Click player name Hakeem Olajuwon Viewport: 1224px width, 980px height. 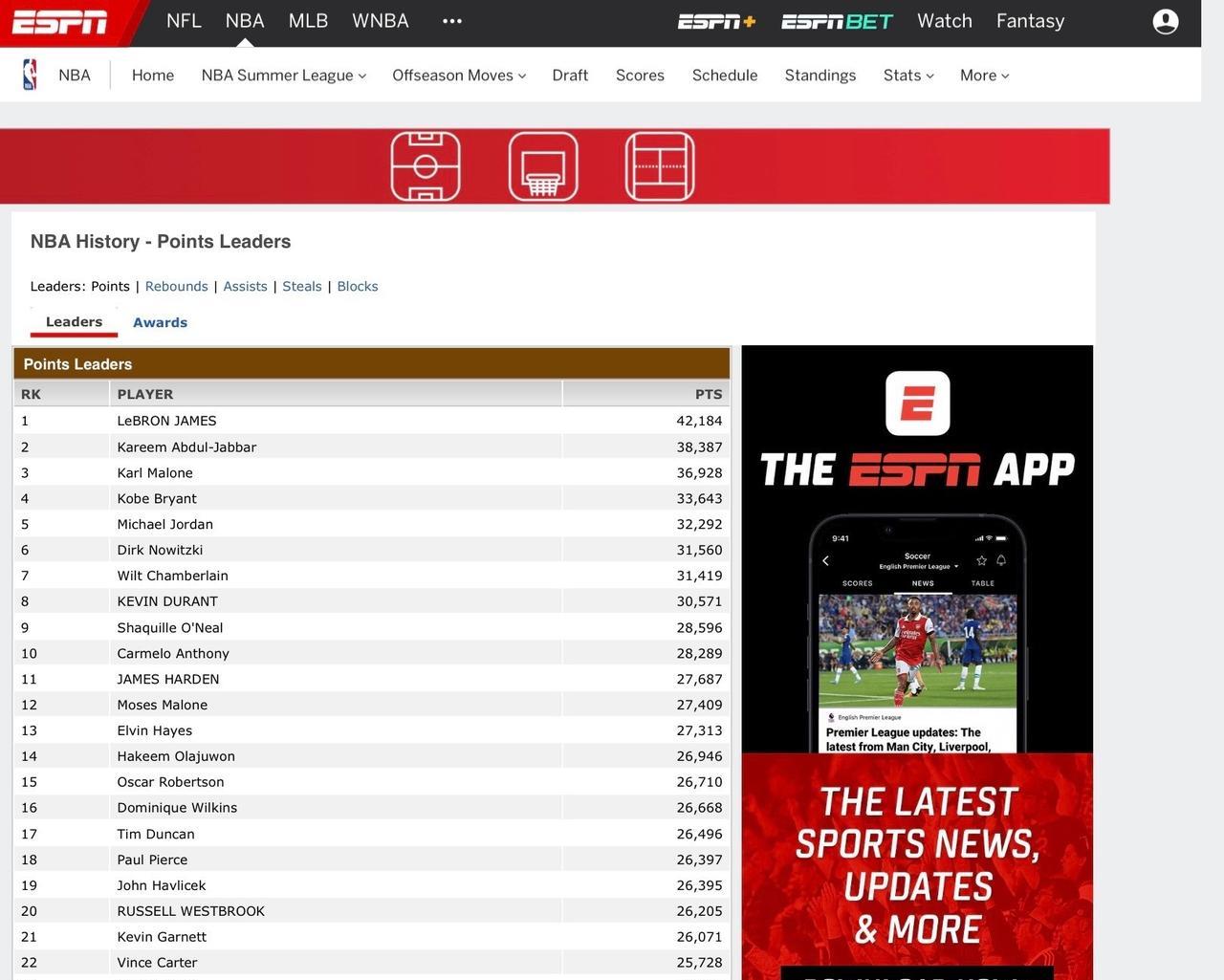176,756
